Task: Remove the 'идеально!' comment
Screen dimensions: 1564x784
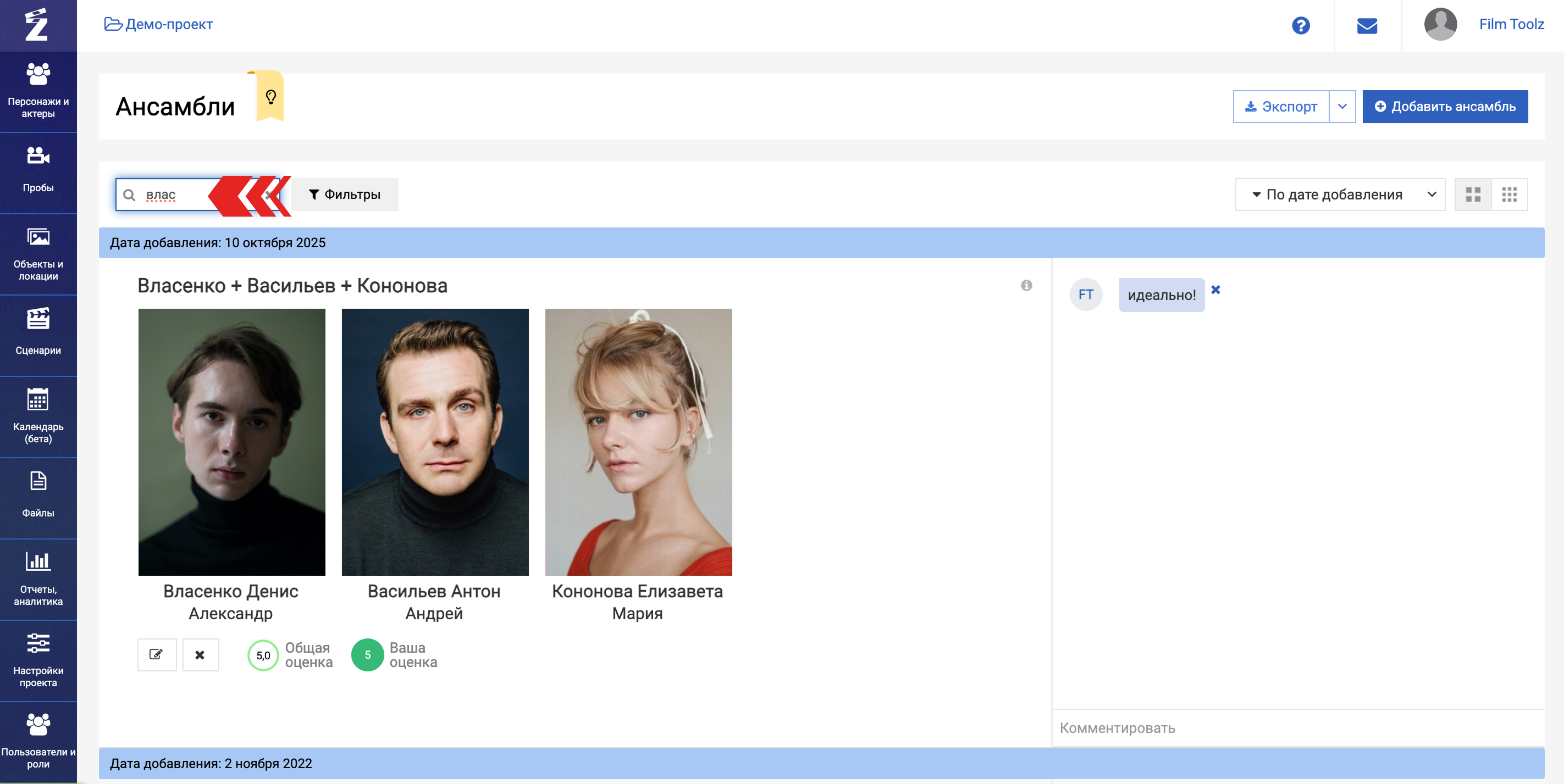Action: point(1215,290)
